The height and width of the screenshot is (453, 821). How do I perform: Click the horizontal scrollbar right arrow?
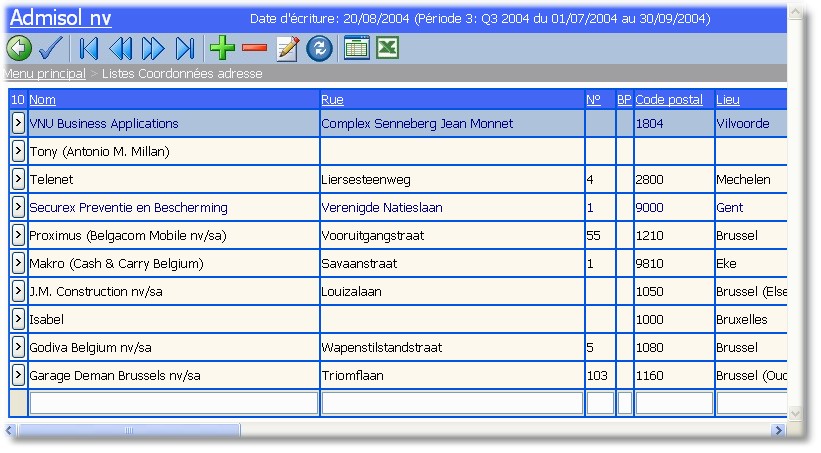pos(779,430)
